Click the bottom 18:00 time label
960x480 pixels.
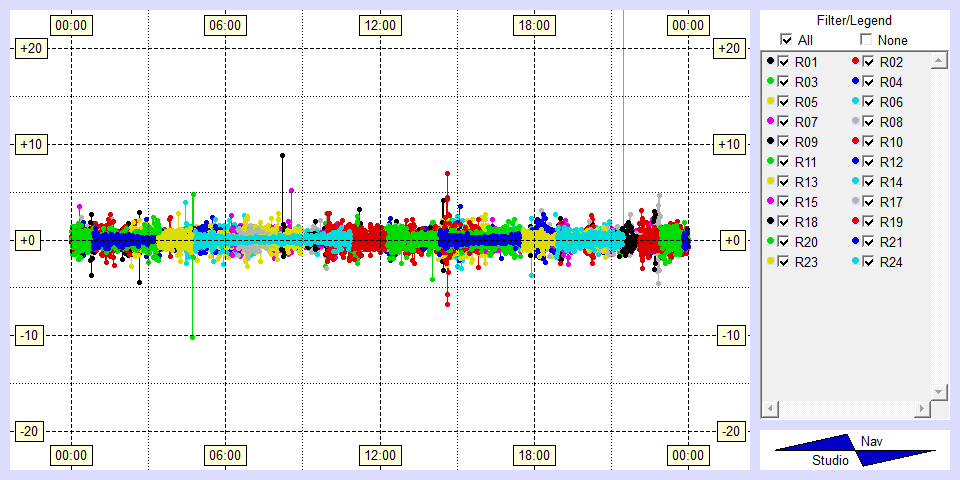tap(533, 456)
